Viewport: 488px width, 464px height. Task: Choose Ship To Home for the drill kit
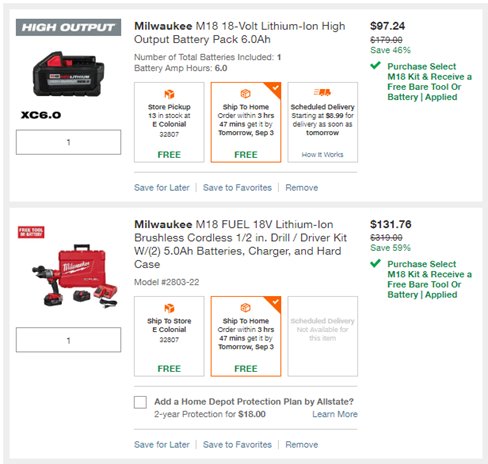246,336
